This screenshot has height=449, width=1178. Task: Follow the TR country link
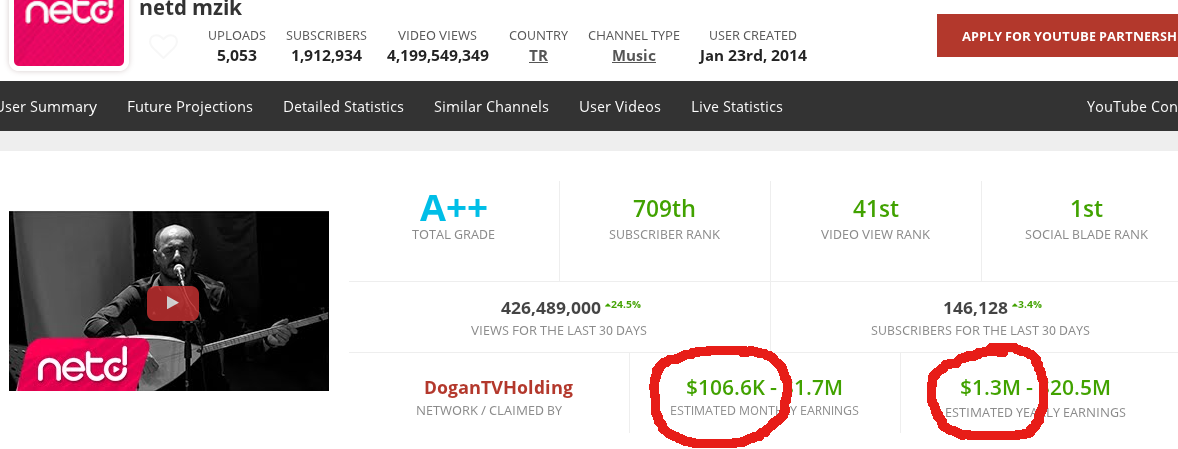point(538,56)
